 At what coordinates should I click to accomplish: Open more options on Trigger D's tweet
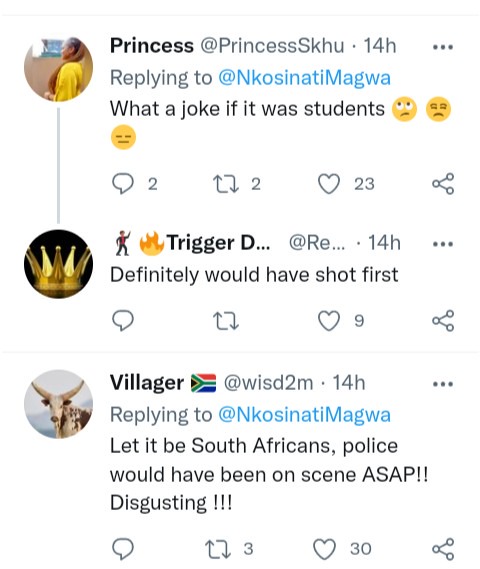[x=443, y=244]
